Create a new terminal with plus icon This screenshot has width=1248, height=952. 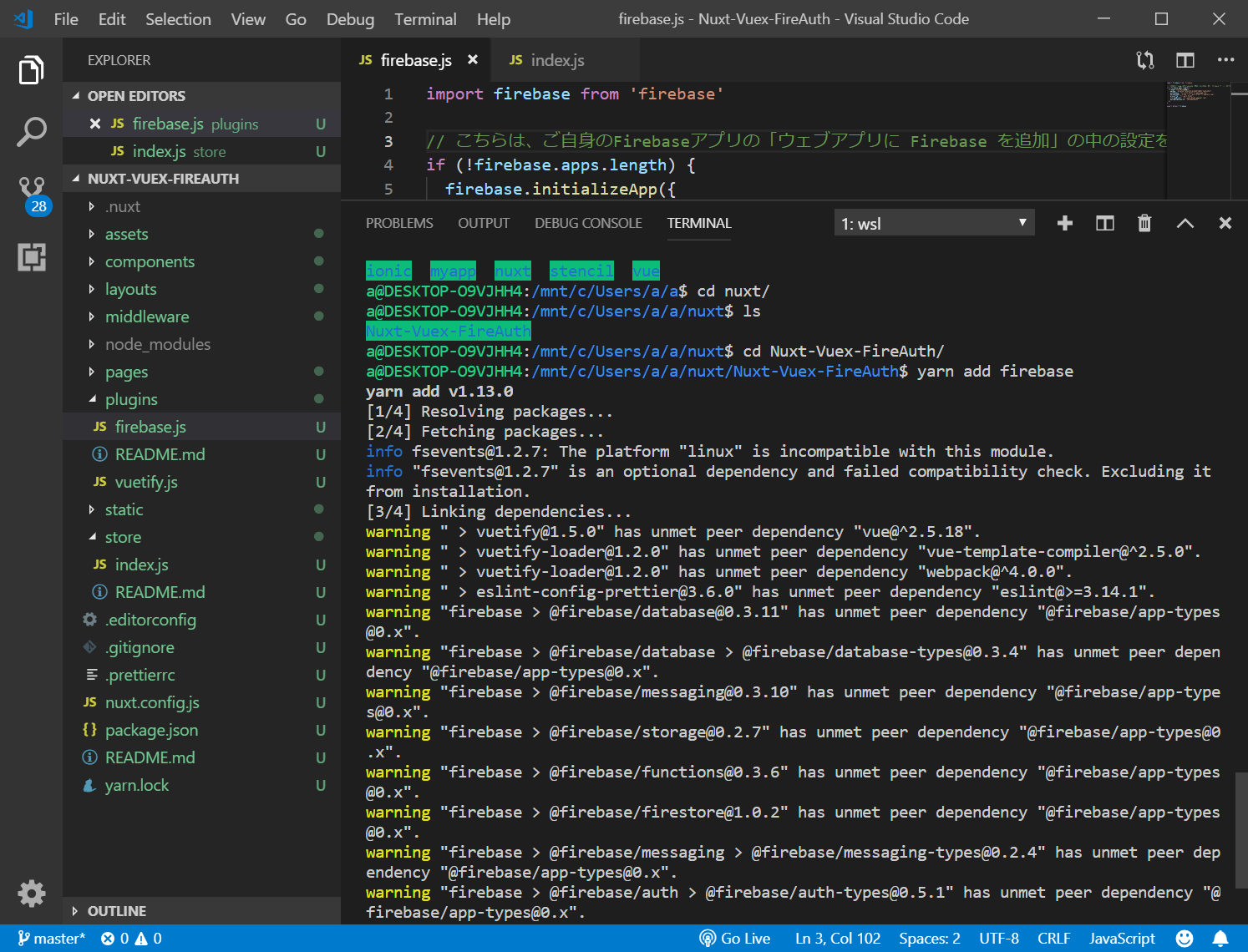click(x=1065, y=223)
